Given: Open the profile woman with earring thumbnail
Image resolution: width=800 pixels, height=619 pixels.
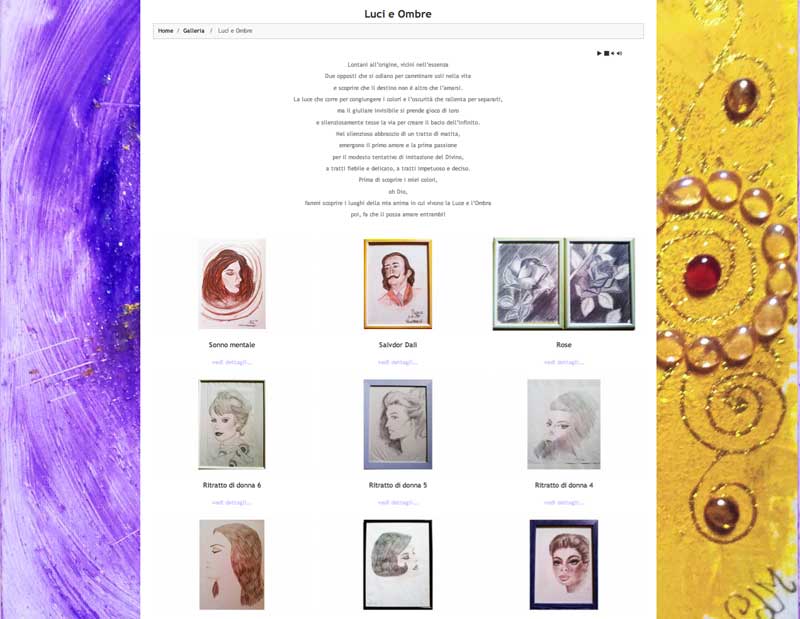Looking at the screenshot, I should coord(232,564).
